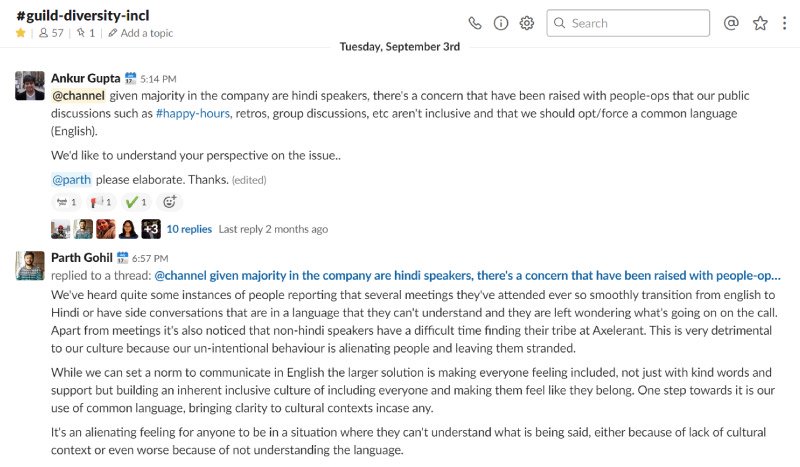The image size is (800, 467).
Task: Add a topic to the channel
Action: (140, 33)
